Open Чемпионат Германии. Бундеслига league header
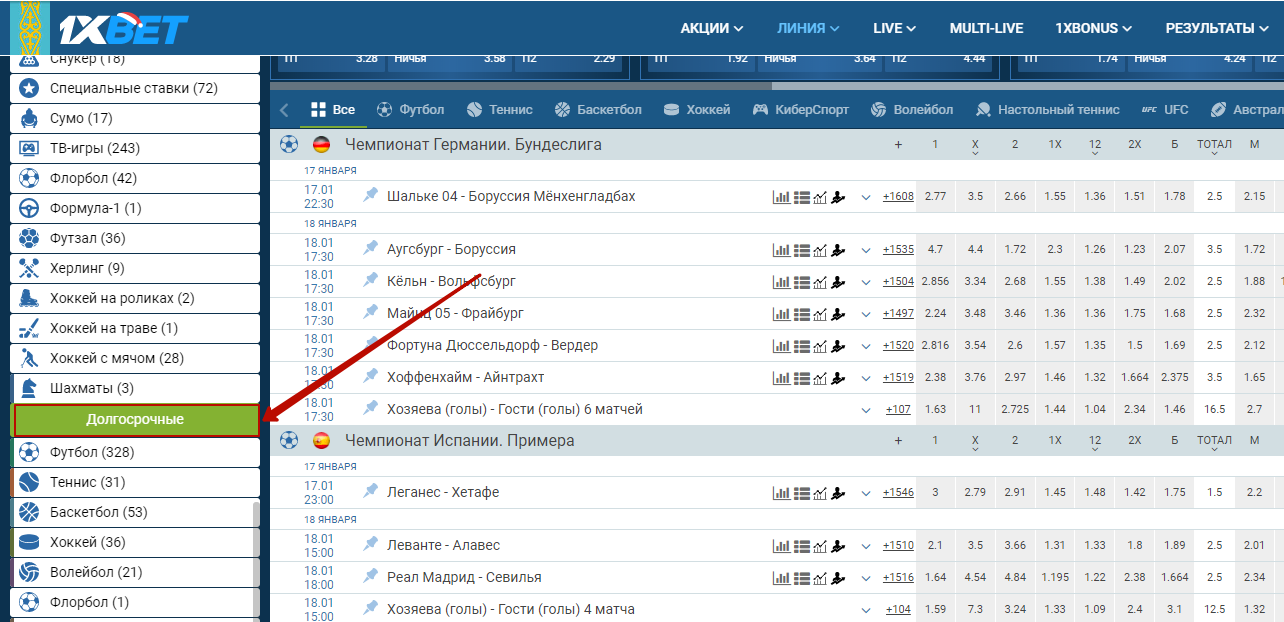Image resolution: width=1284 pixels, height=622 pixels. [473, 144]
